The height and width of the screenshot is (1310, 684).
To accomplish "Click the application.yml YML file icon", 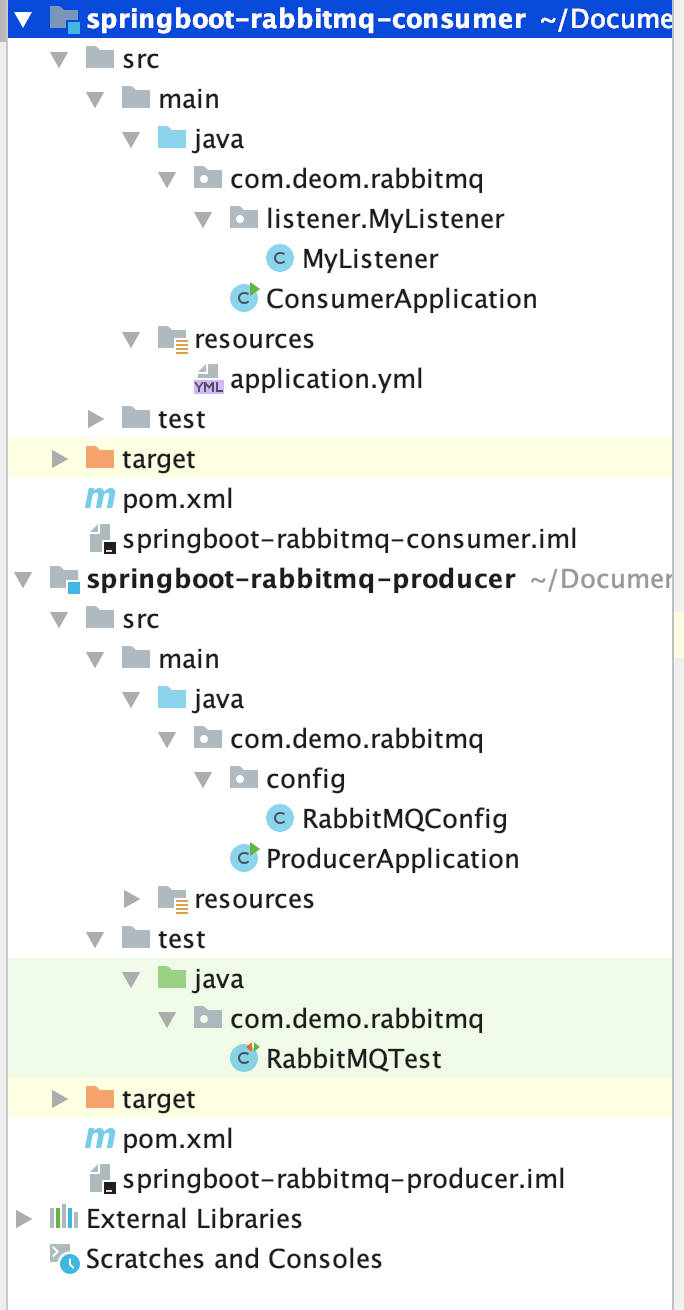I will tap(208, 380).
